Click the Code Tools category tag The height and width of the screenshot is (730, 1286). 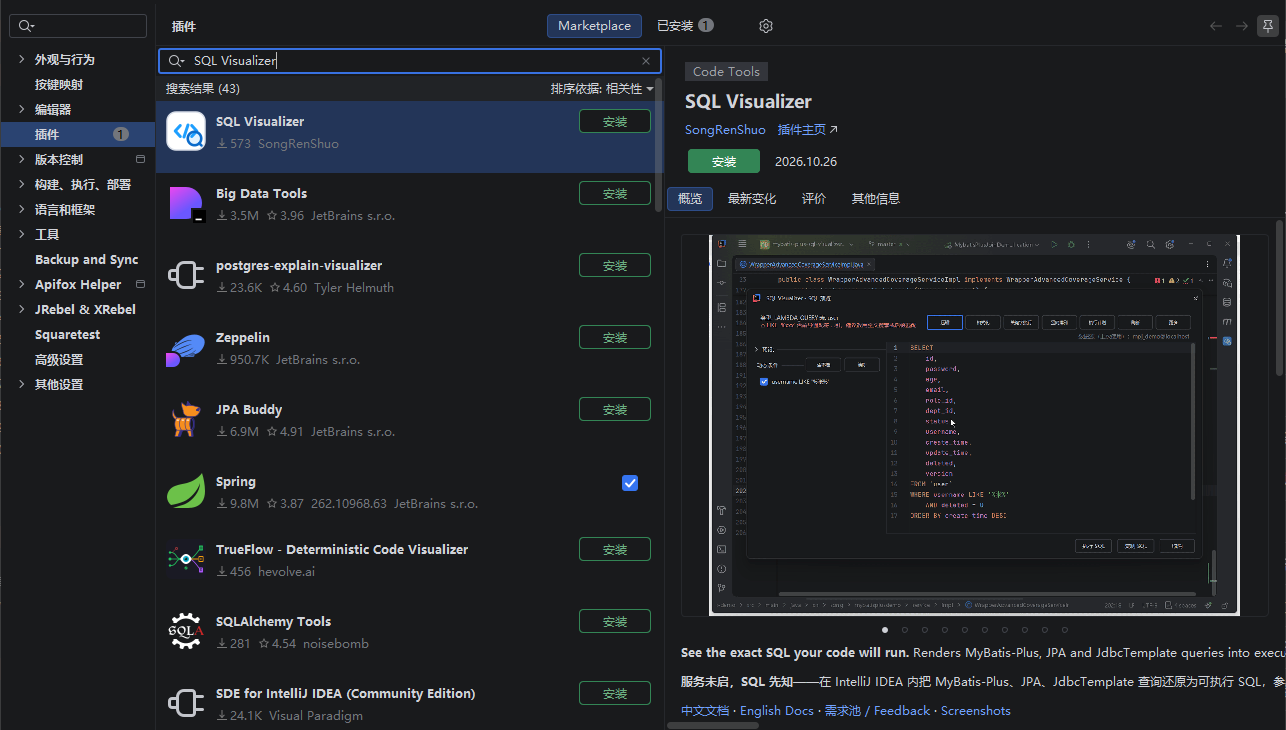[x=726, y=72]
